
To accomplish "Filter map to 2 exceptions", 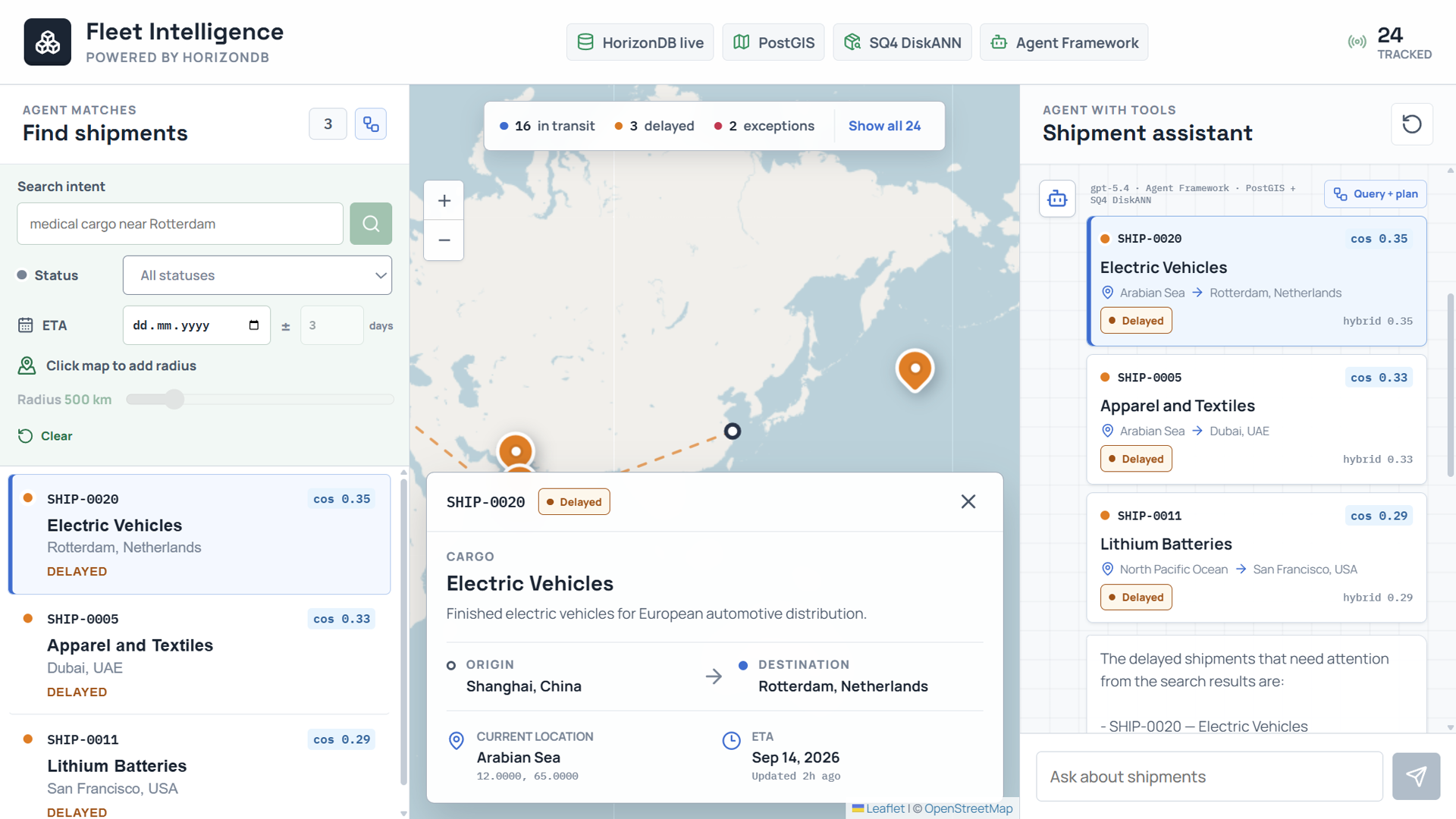I will [x=764, y=126].
